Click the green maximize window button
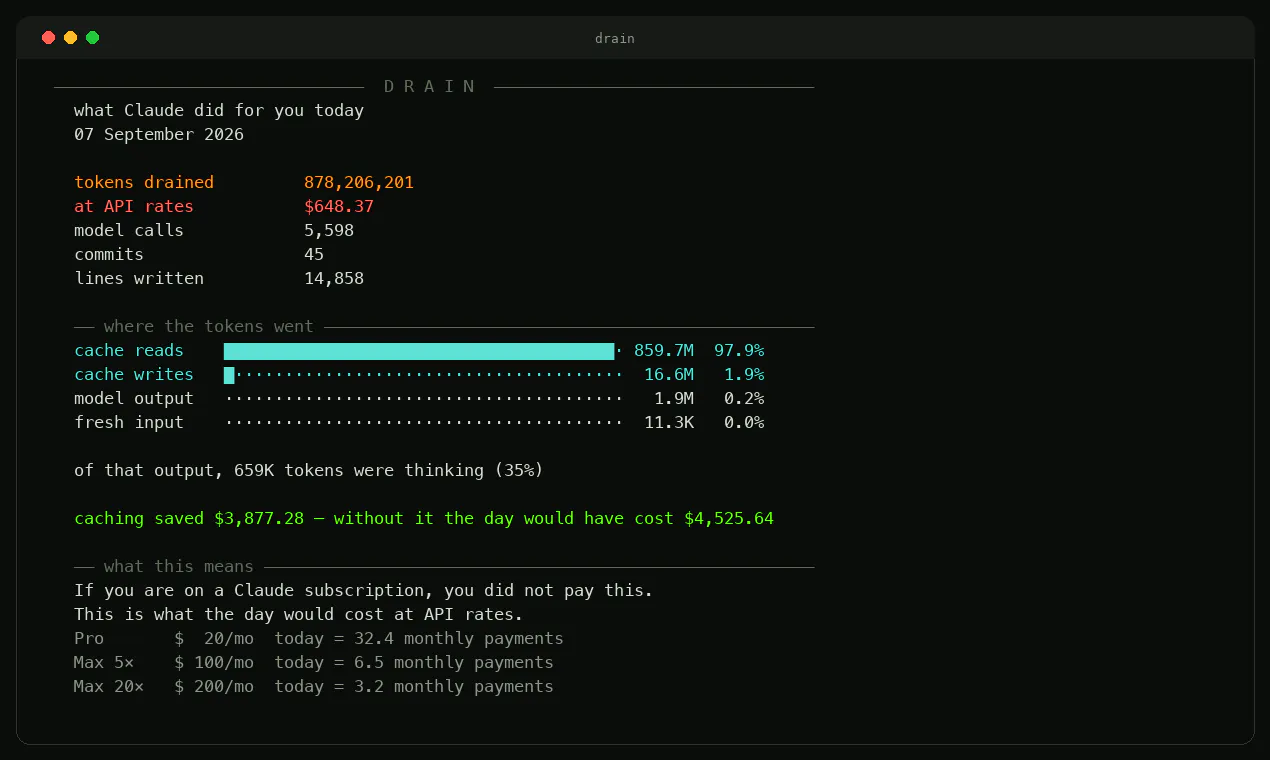The width and height of the screenshot is (1270, 760). tap(92, 38)
